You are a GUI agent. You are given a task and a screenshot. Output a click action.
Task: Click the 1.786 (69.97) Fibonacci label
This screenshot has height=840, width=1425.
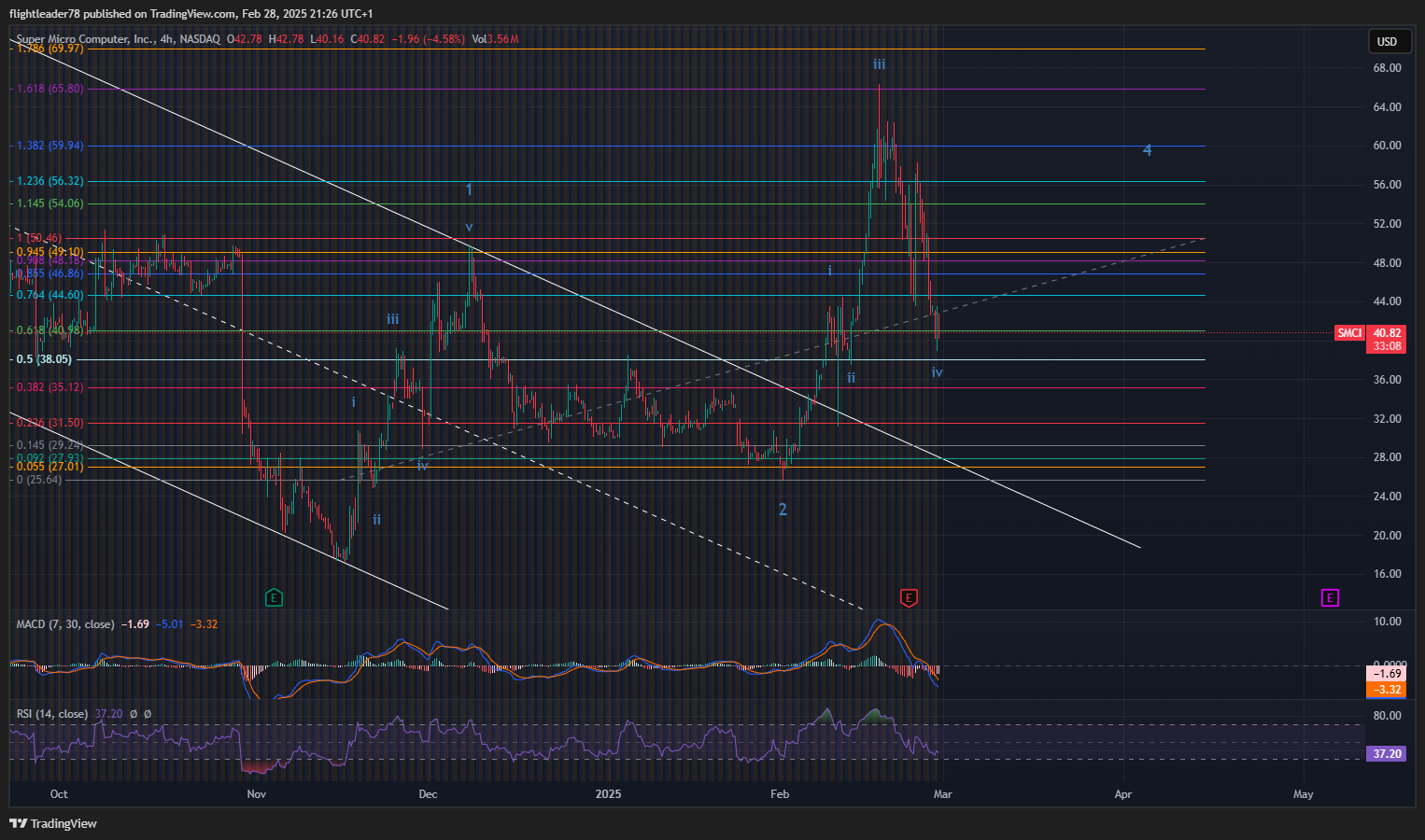(50, 49)
